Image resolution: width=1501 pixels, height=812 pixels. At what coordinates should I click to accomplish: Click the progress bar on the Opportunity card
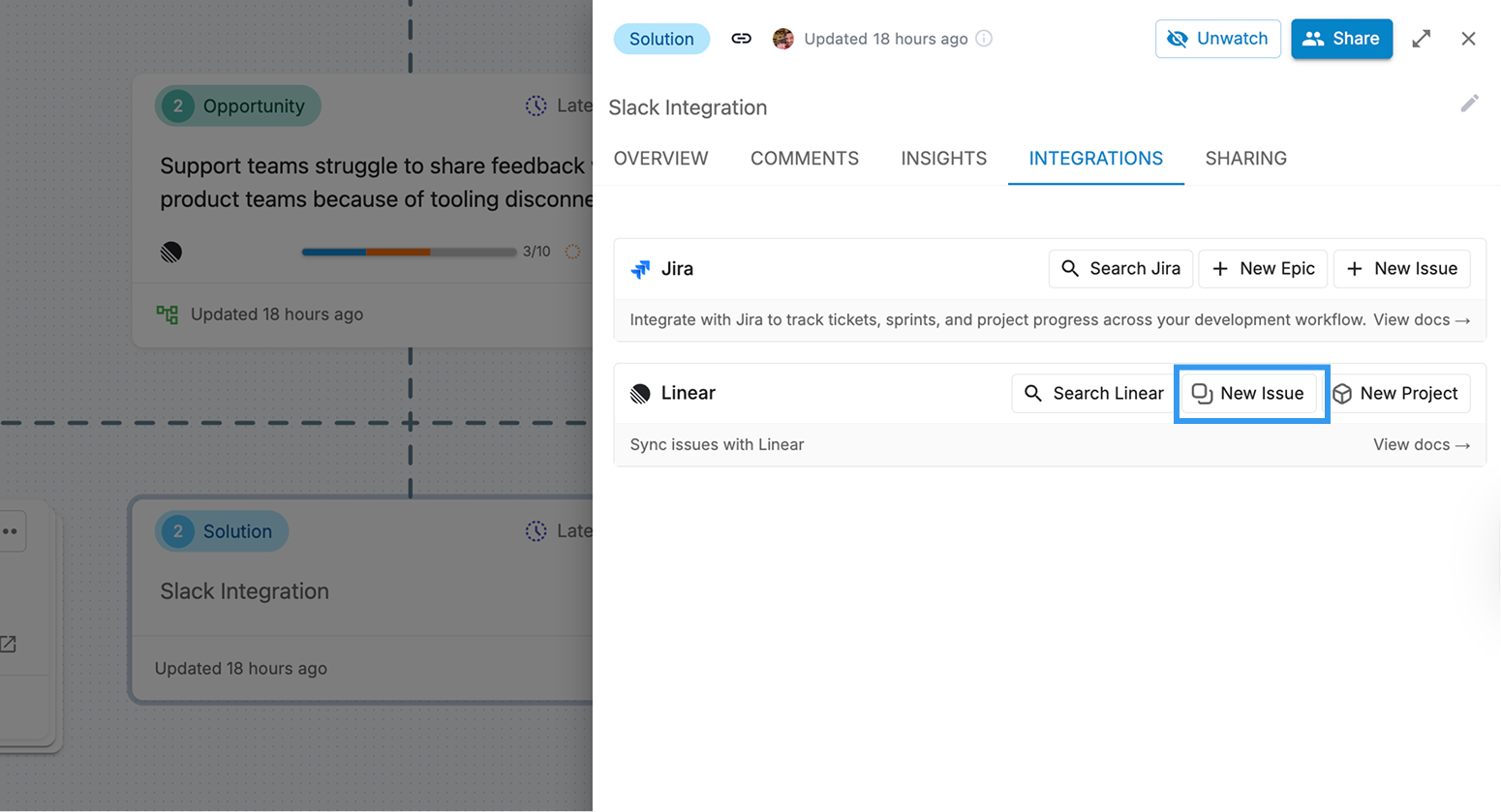(409, 252)
